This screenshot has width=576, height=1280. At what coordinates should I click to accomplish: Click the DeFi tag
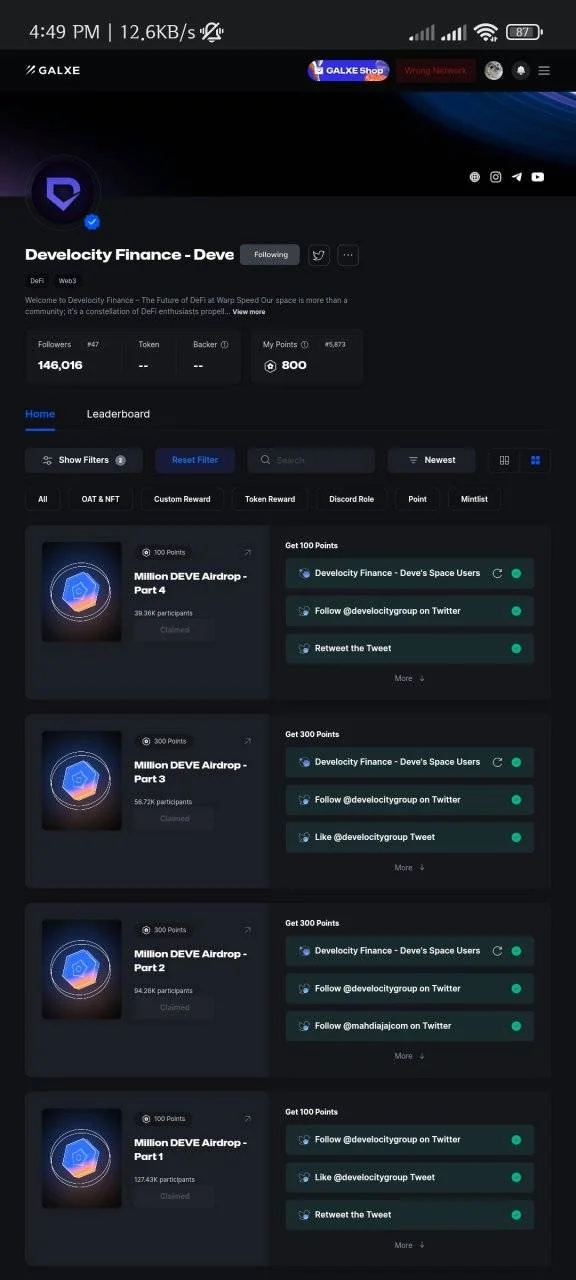(36, 281)
